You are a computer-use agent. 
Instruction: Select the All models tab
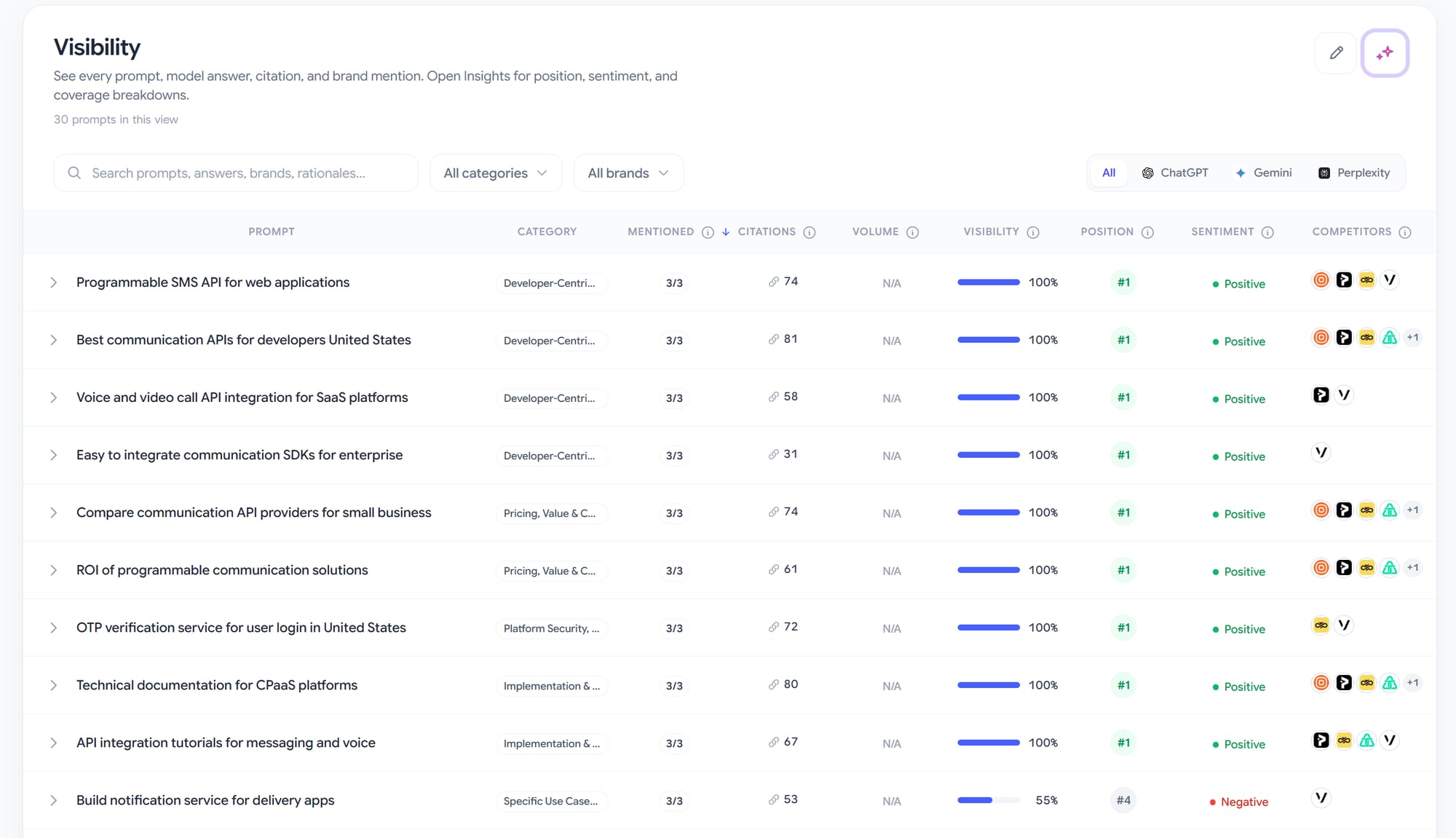tap(1108, 173)
